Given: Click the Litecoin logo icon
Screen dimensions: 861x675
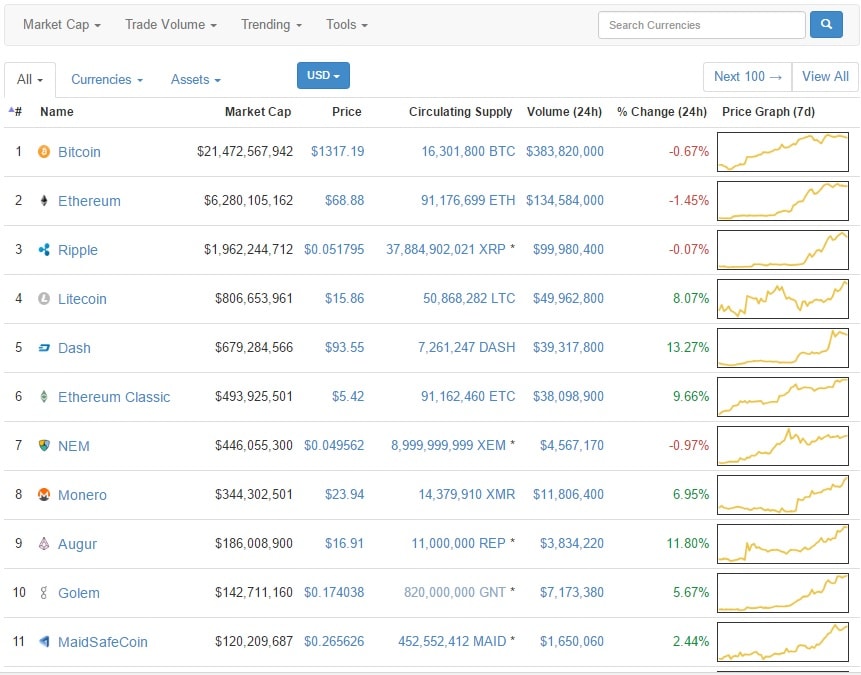Looking at the screenshot, I should [x=43, y=299].
